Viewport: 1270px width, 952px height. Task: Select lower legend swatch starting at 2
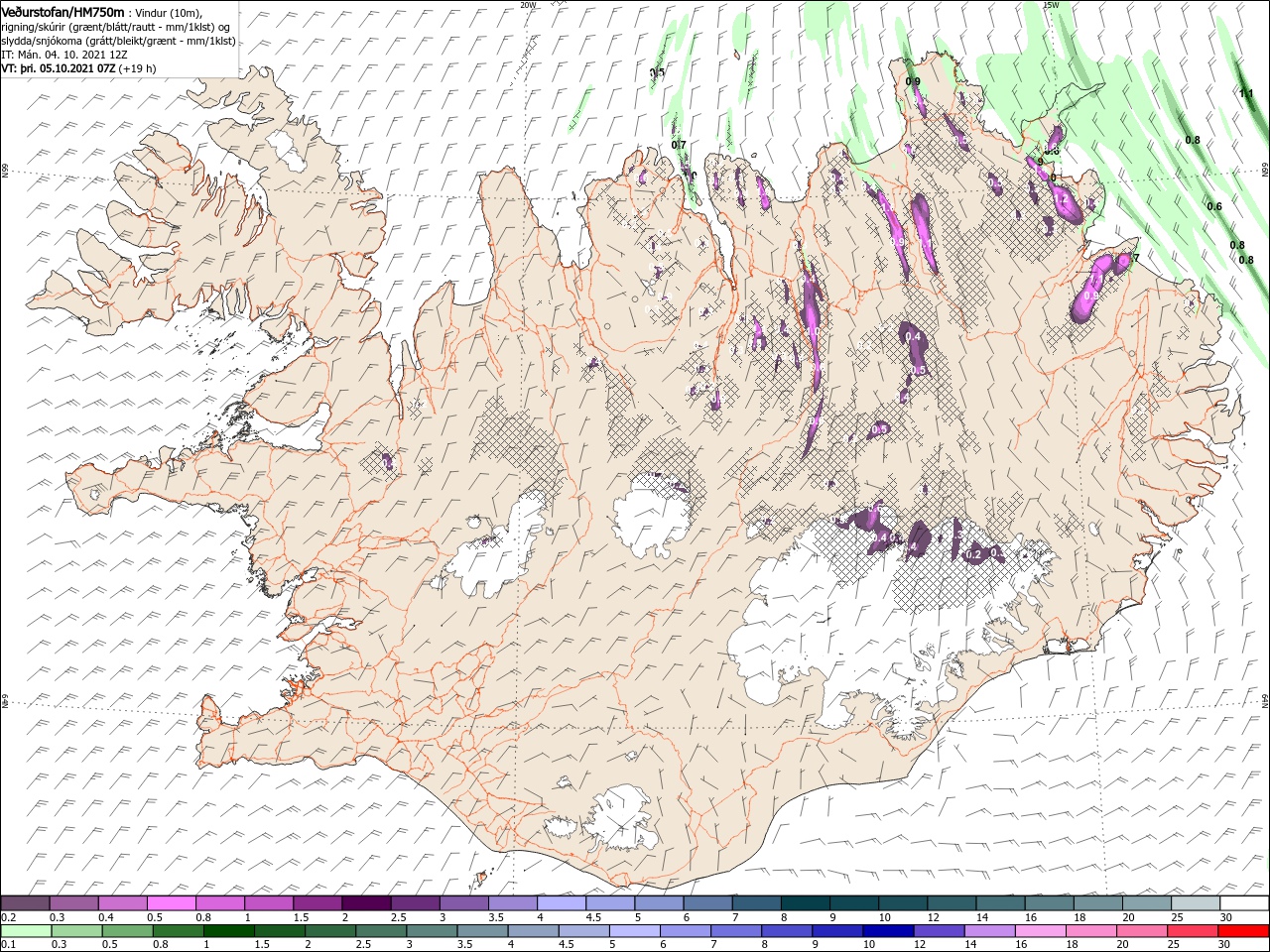click(x=330, y=931)
